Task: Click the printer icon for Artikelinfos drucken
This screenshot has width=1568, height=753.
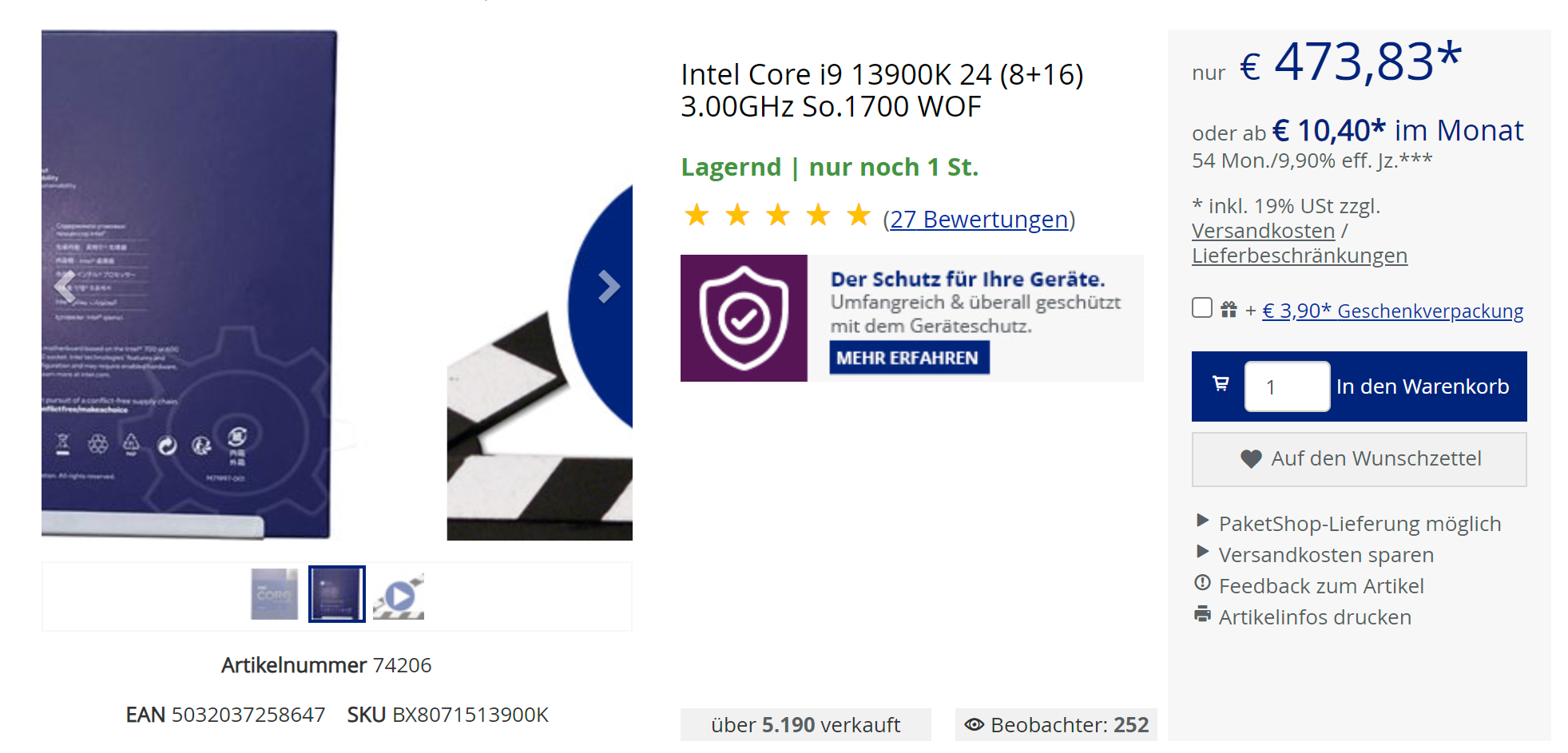Action: (x=1202, y=615)
